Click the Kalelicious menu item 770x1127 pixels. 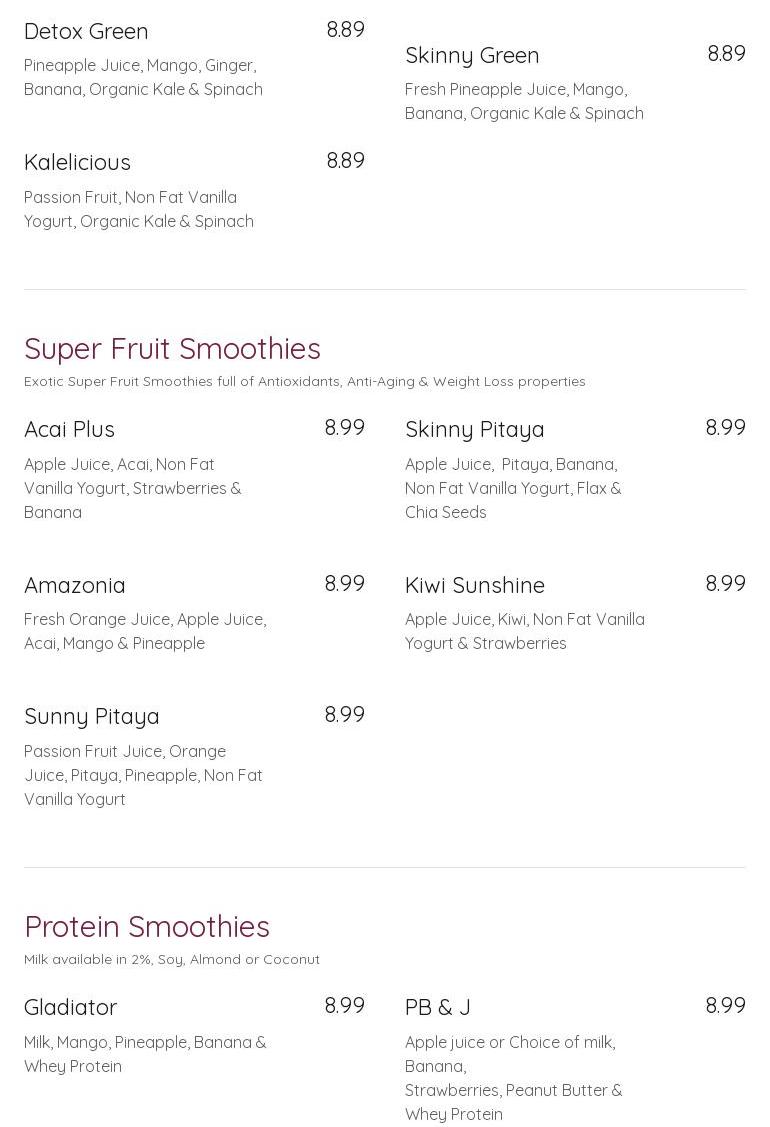point(77,162)
